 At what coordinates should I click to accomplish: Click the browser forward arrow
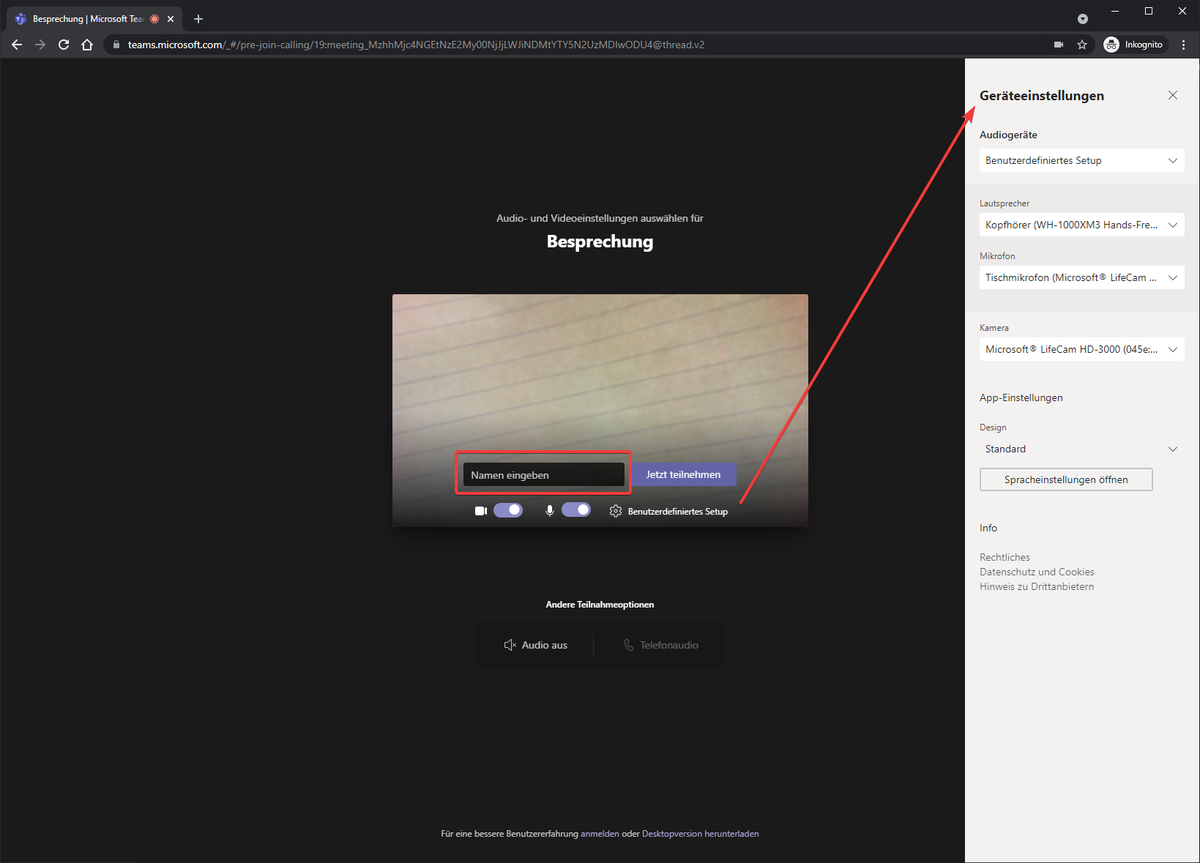pos(40,45)
